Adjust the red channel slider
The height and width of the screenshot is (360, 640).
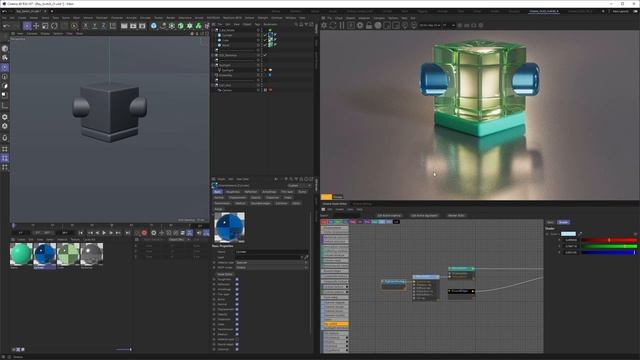[x=609, y=240]
